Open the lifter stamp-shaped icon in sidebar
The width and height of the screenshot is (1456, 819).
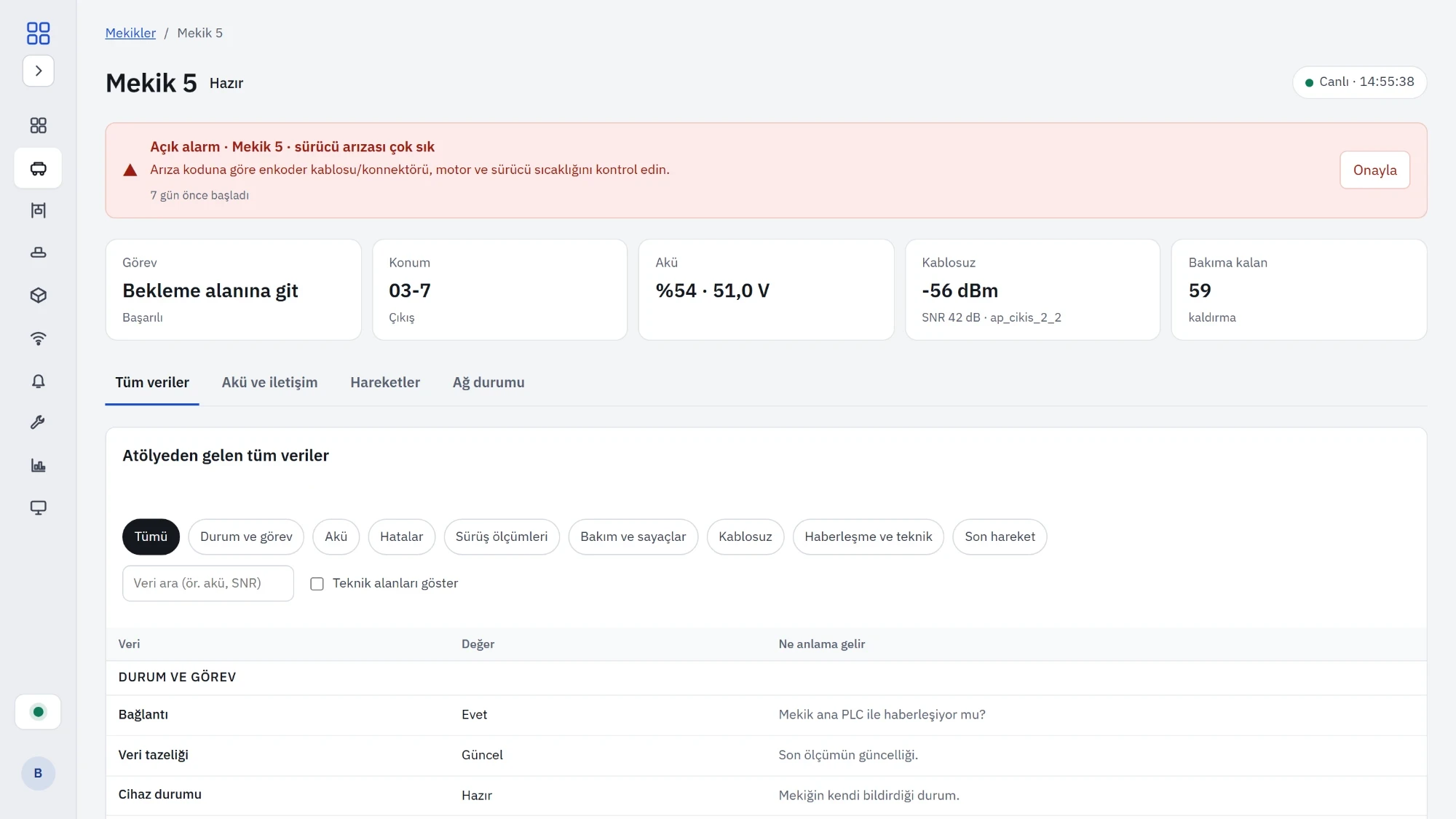(x=39, y=253)
